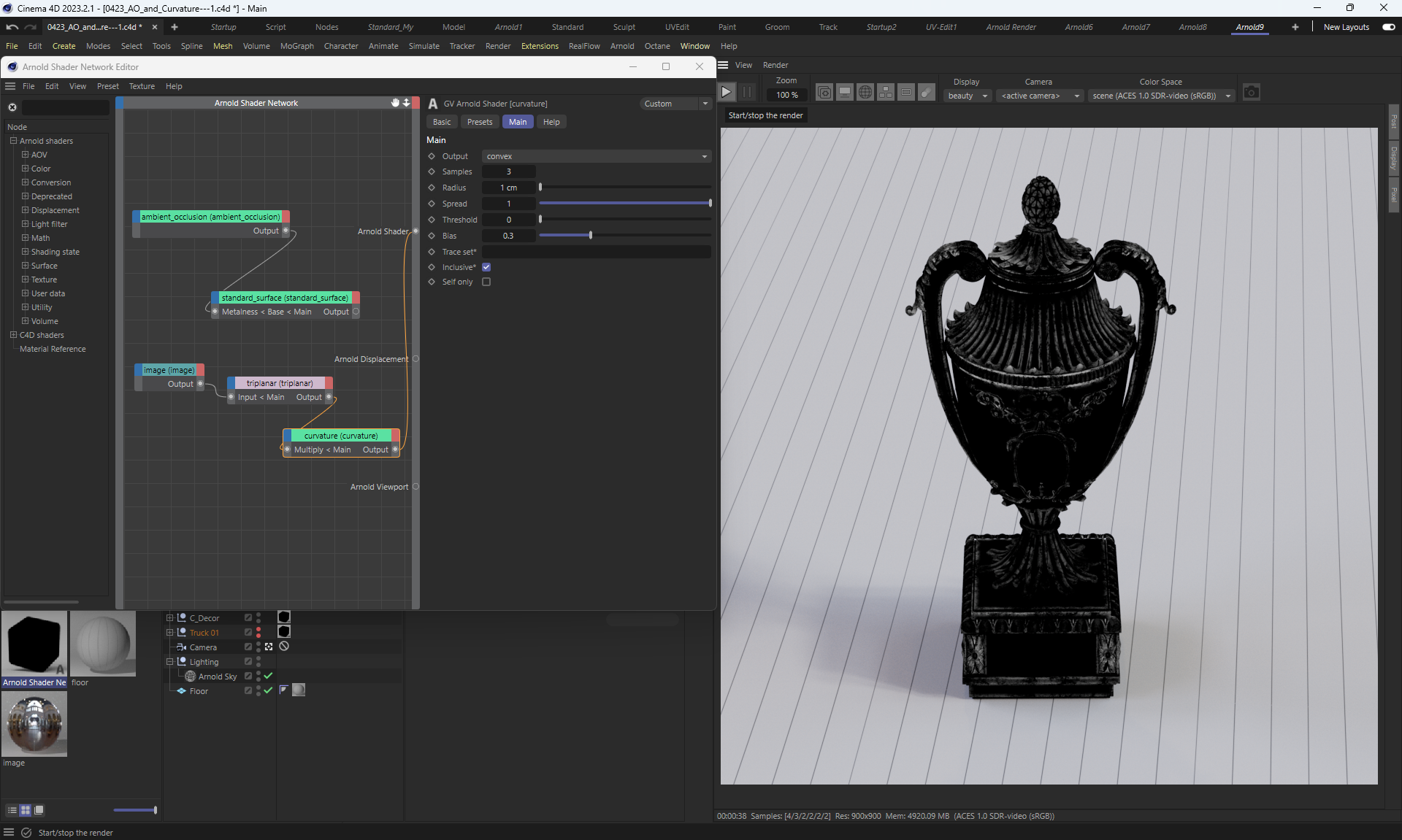Switch to the Presets tab
This screenshot has height=840, width=1402.
(x=479, y=122)
